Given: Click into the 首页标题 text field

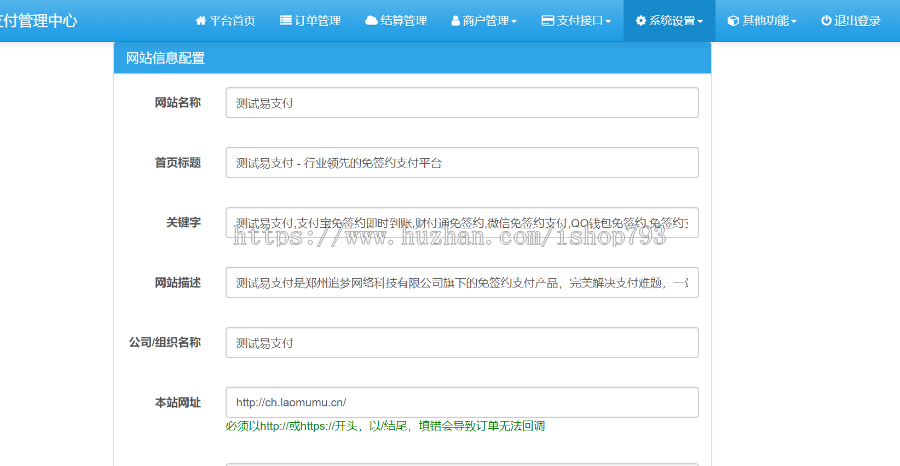Looking at the screenshot, I should point(461,163).
